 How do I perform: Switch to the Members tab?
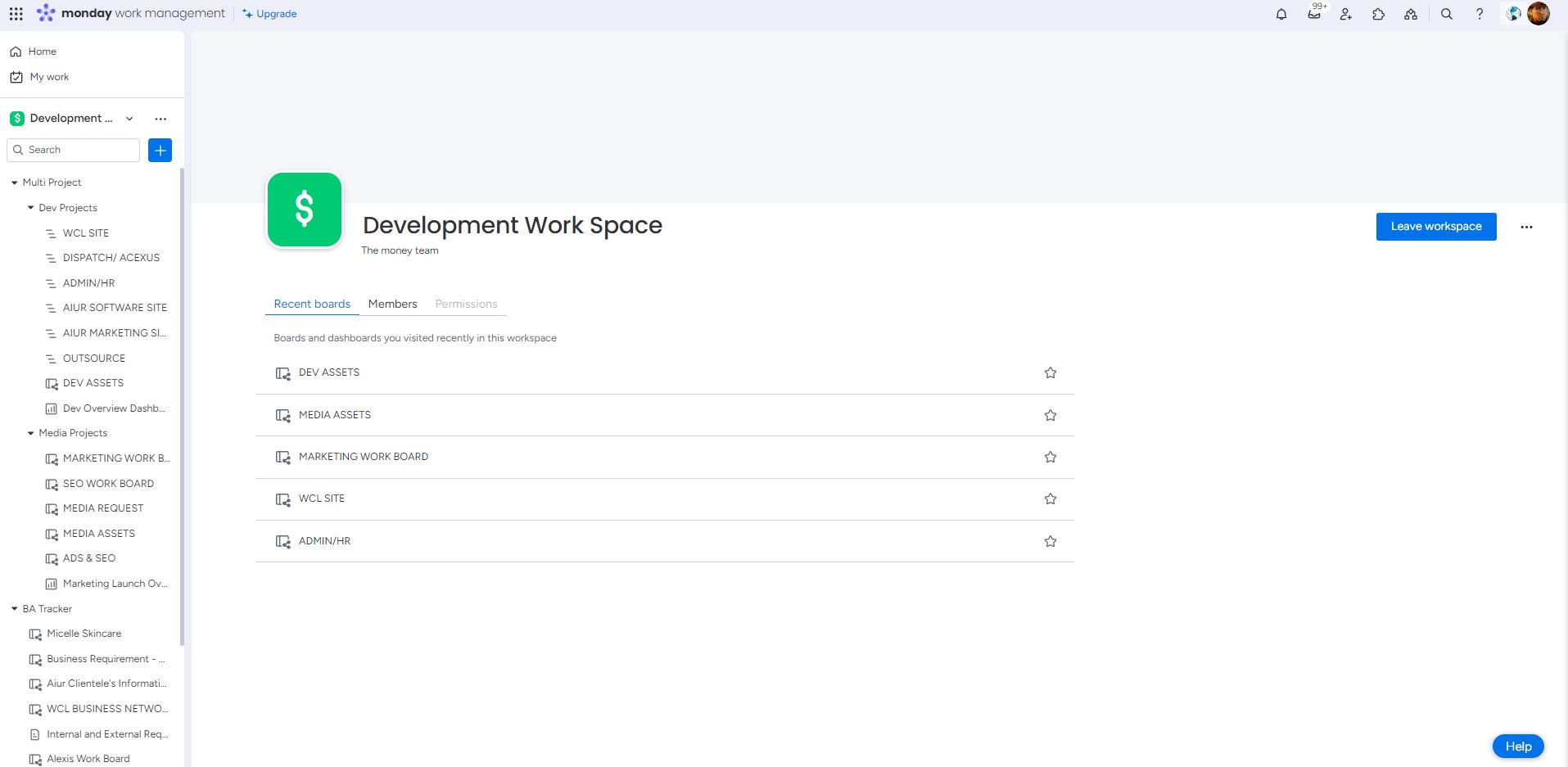[x=392, y=304]
